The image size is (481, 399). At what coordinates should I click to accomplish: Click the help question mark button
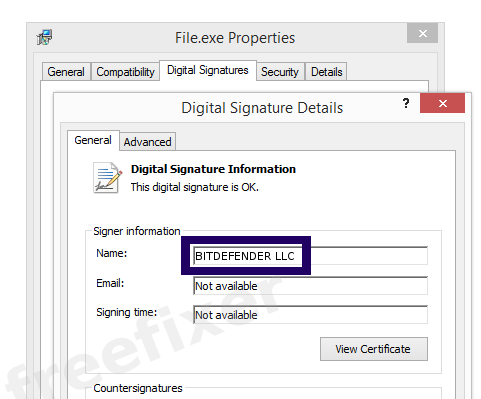coord(406,103)
